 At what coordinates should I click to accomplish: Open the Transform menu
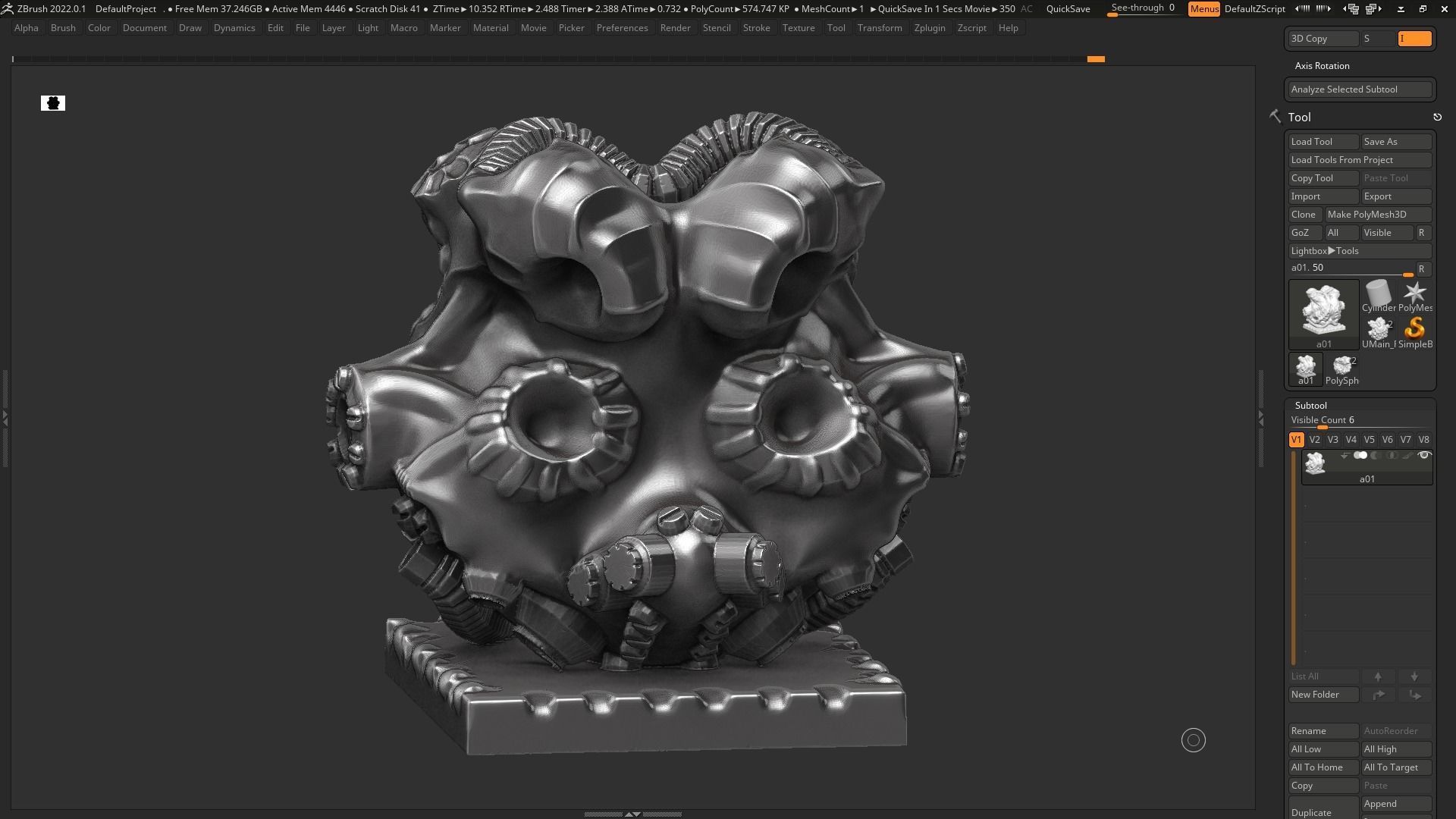point(880,28)
